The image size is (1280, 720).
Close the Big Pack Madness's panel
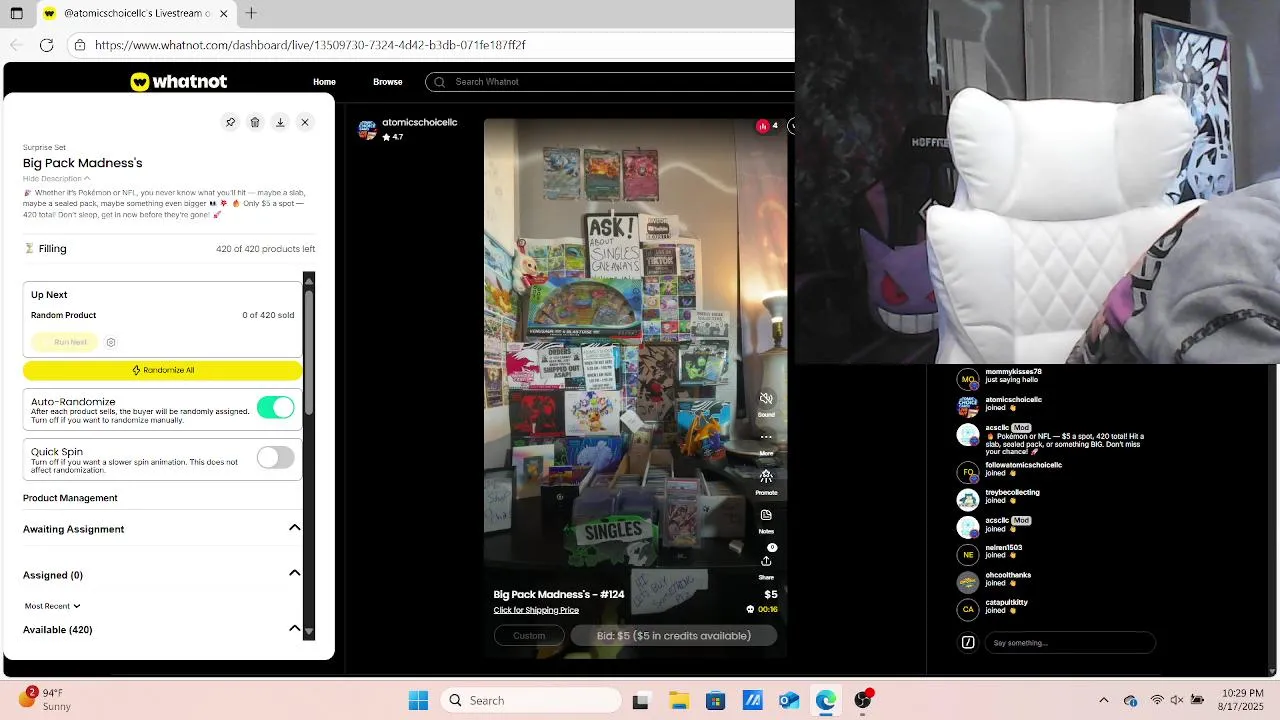[x=305, y=122]
